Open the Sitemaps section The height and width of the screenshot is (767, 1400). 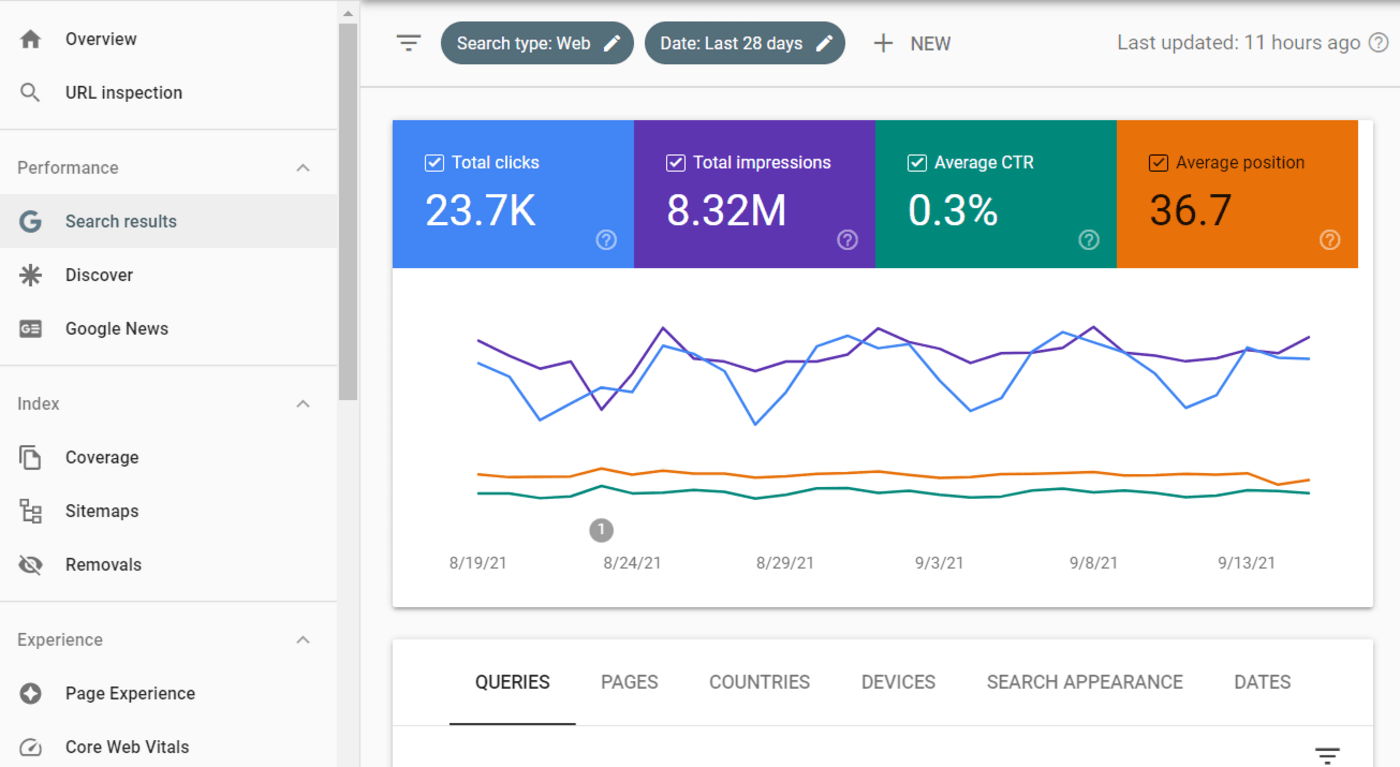[102, 511]
